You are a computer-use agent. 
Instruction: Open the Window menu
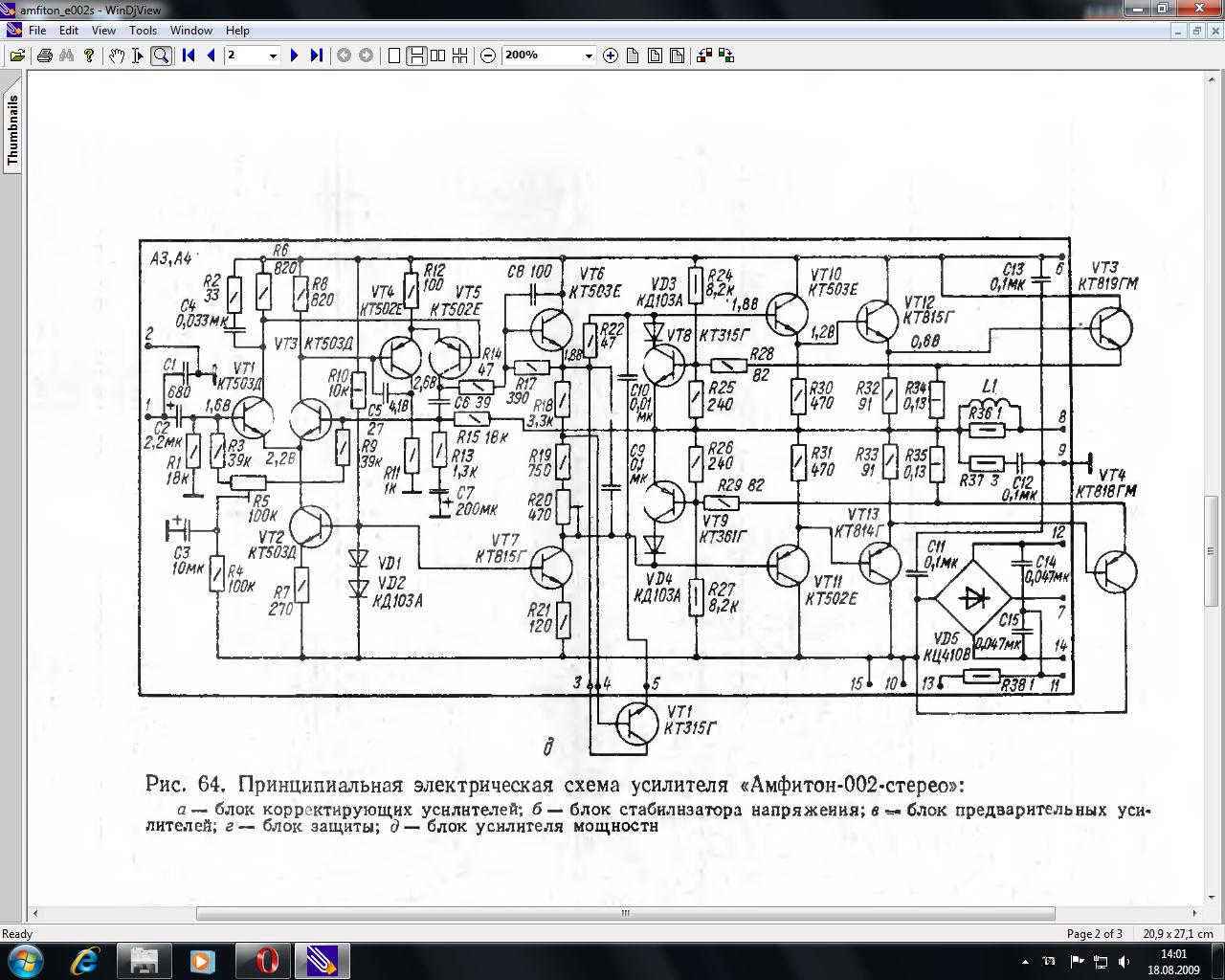click(191, 30)
